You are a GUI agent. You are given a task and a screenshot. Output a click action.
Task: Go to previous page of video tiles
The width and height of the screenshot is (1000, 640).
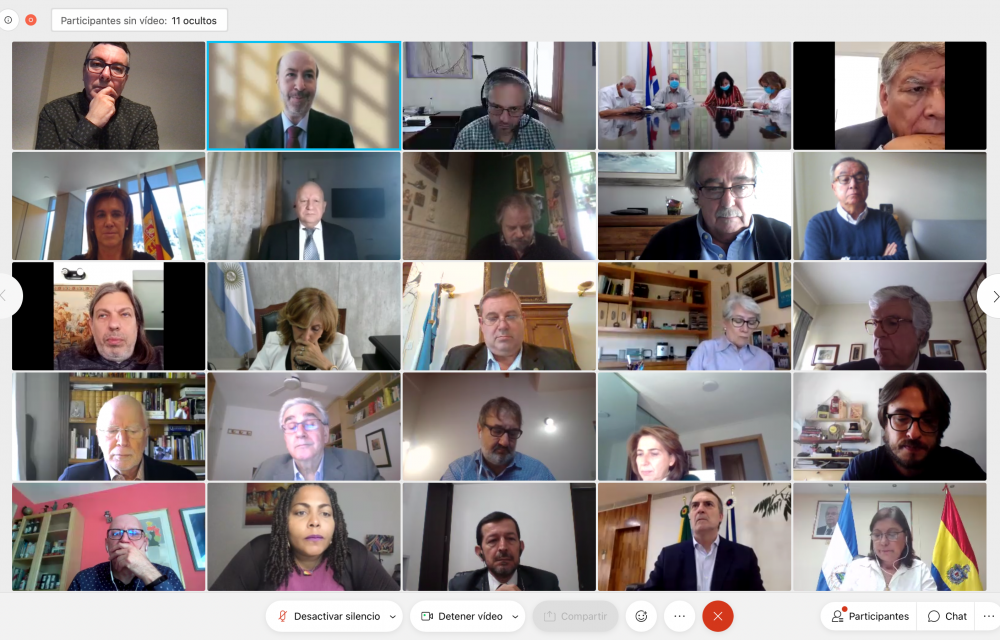coord(6,295)
